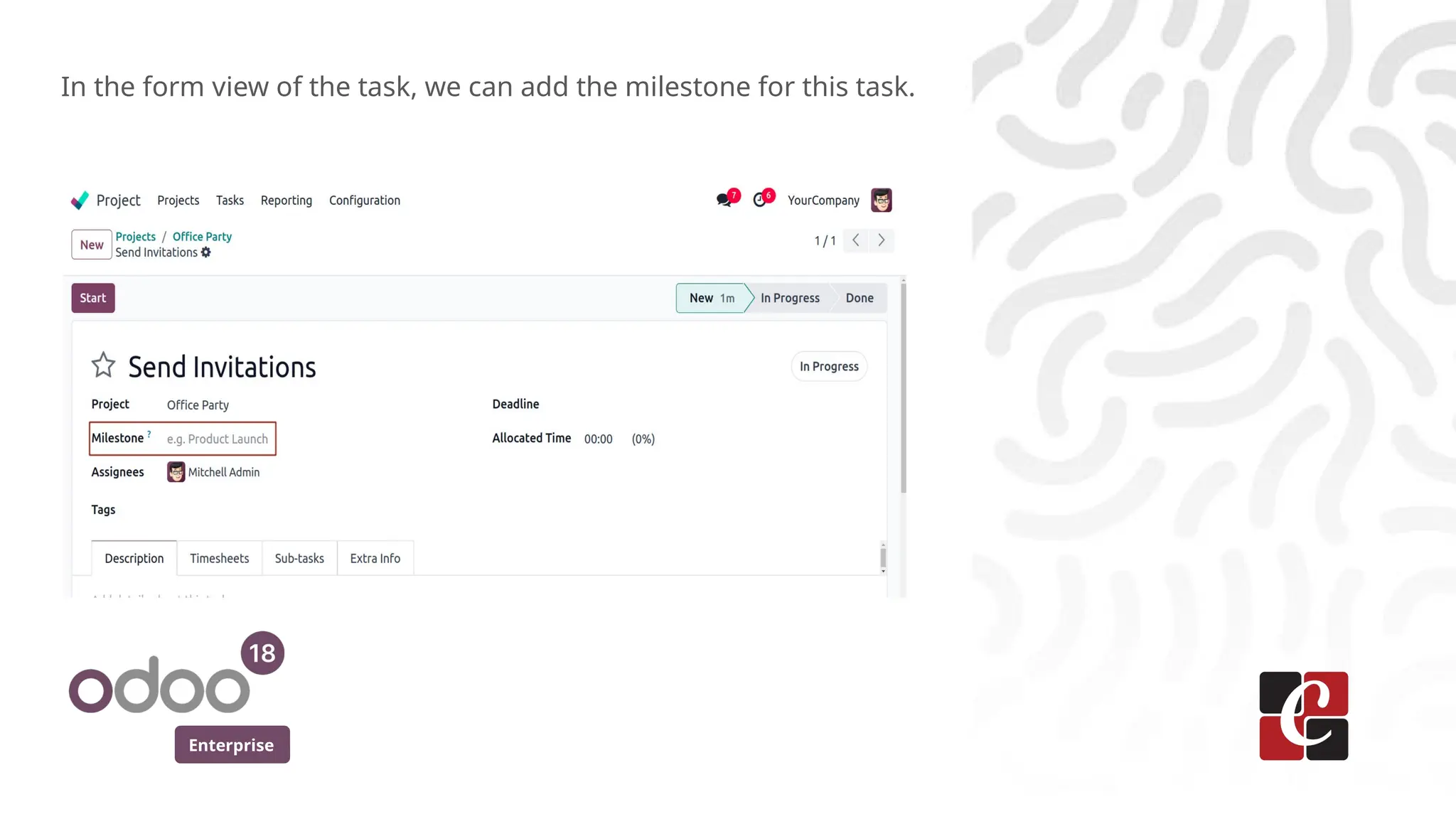Open the user avatar menu in the top bar

pos(881,200)
